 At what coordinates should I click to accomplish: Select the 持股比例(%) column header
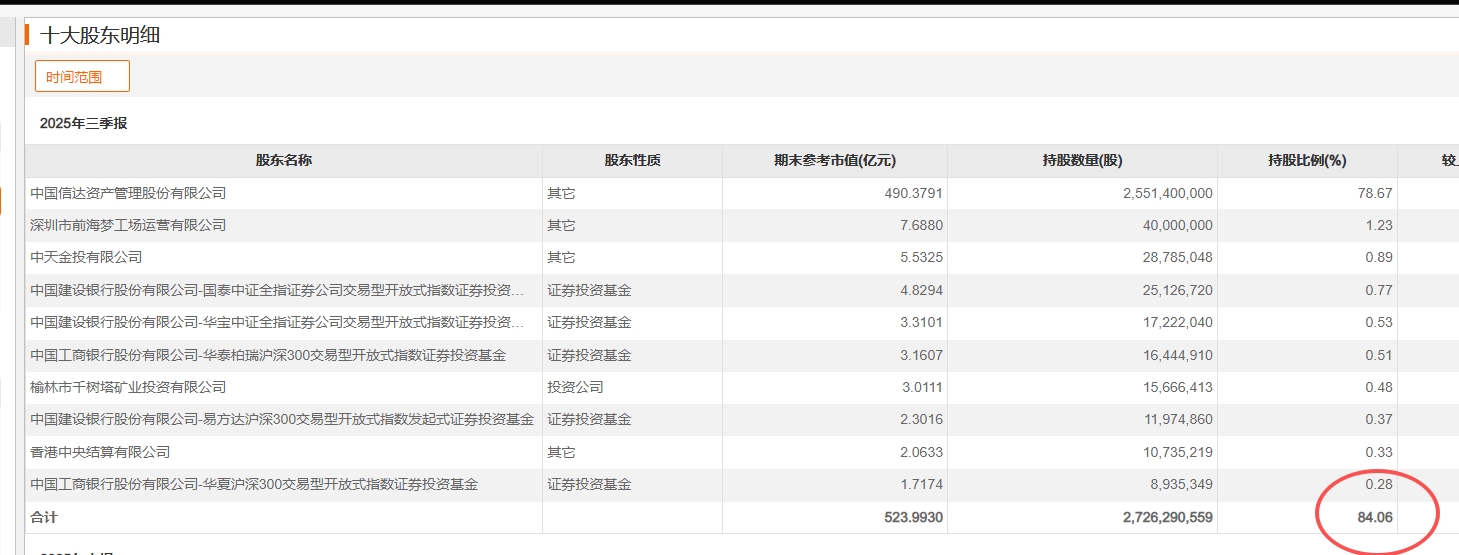1307,160
